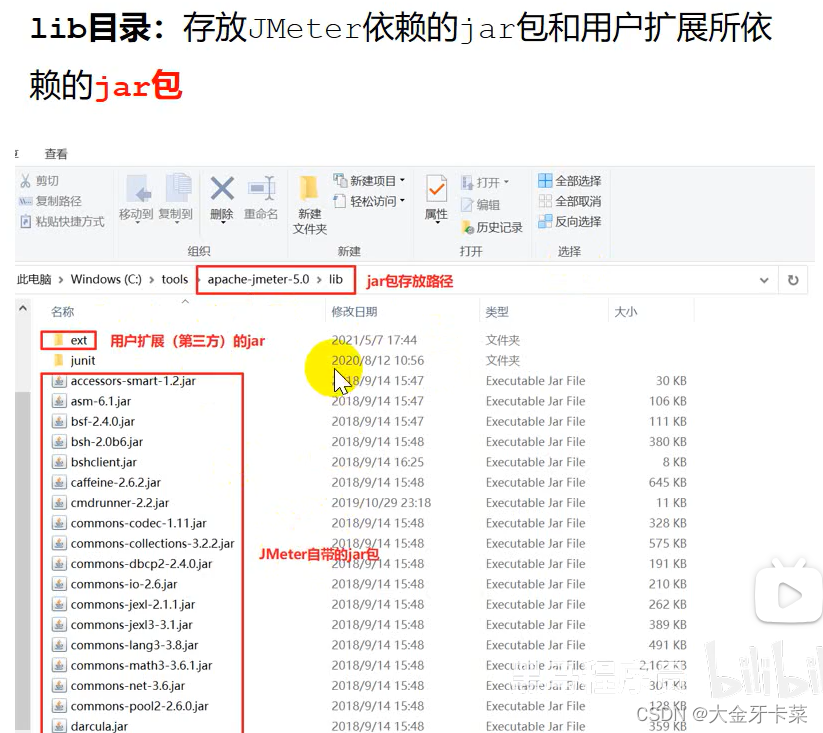This screenshot has width=823, height=733.
Task: Click tools in the address breadcrumb
Action: 175,279
